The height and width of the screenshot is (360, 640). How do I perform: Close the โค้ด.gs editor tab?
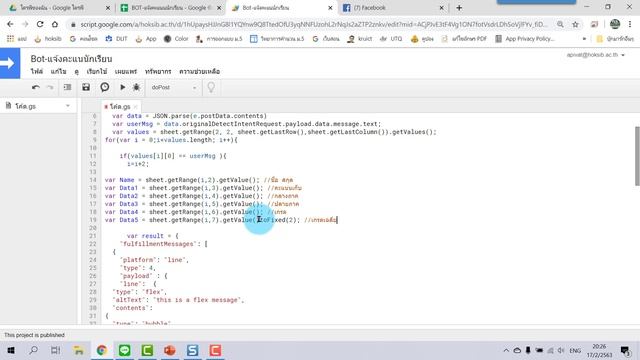click(x=135, y=107)
